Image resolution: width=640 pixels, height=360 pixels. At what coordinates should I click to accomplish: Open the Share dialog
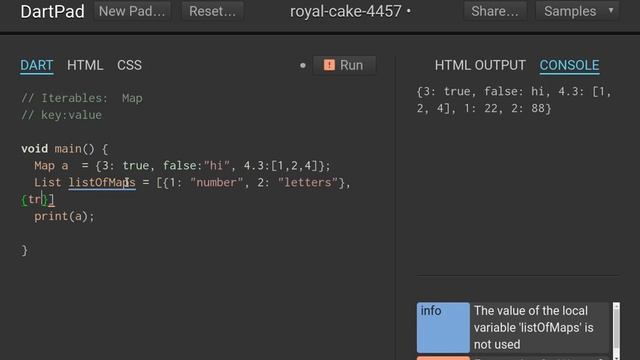[495, 11]
